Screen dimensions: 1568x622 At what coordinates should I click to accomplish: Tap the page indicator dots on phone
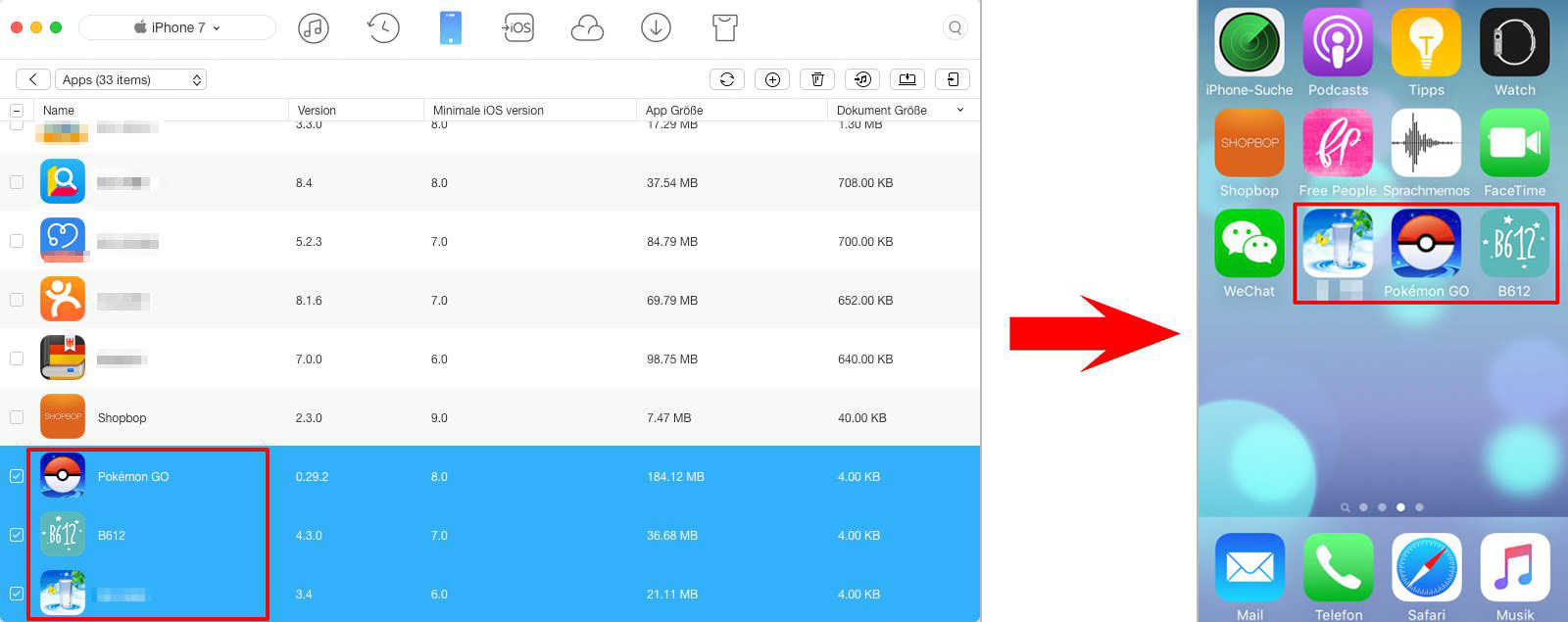(1382, 507)
